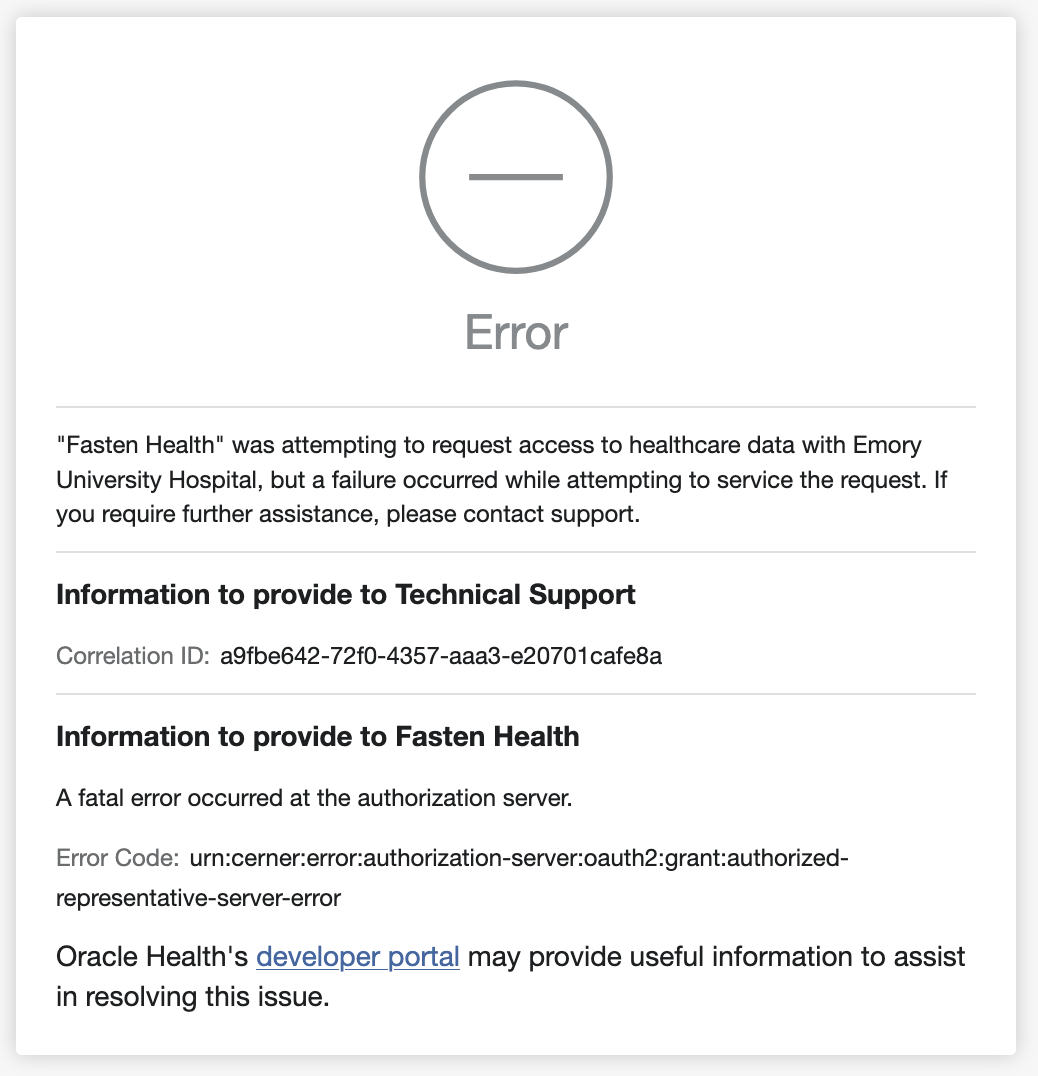Click the "A fatal error occurred" sentence
The width and height of the screenshot is (1038, 1076).
pos(313,799)
